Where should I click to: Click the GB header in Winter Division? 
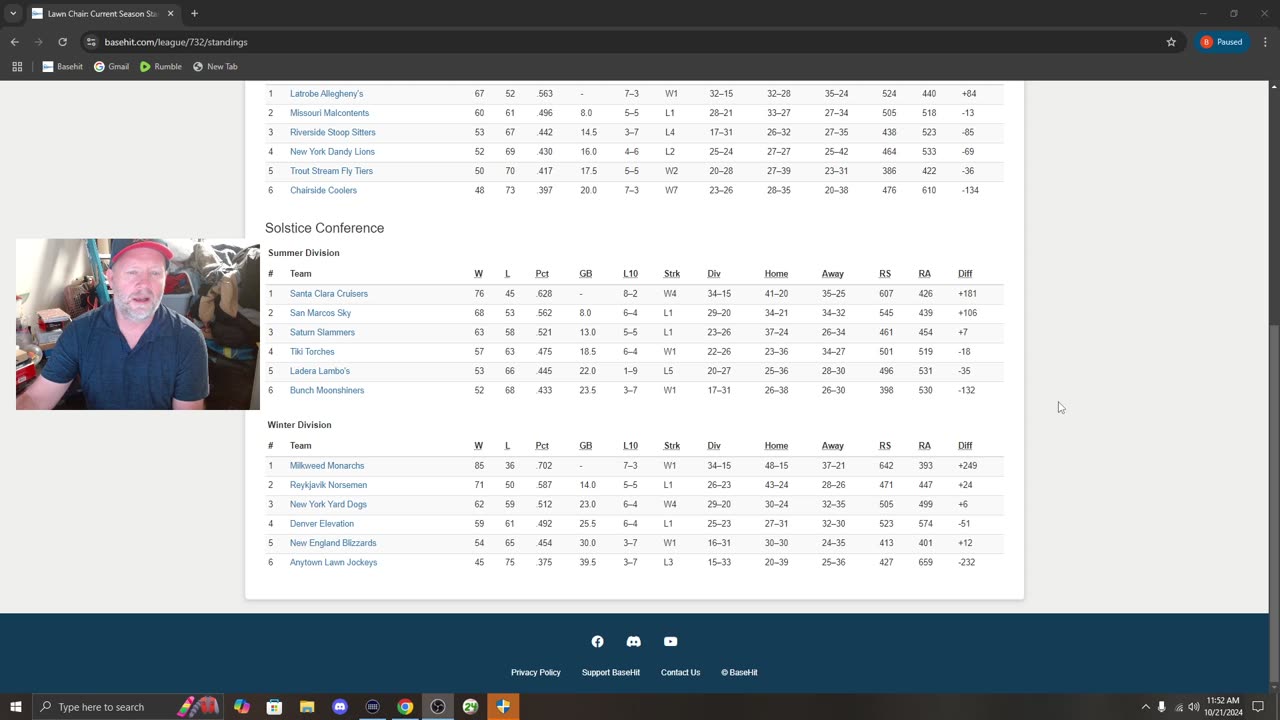pos(586,446)
